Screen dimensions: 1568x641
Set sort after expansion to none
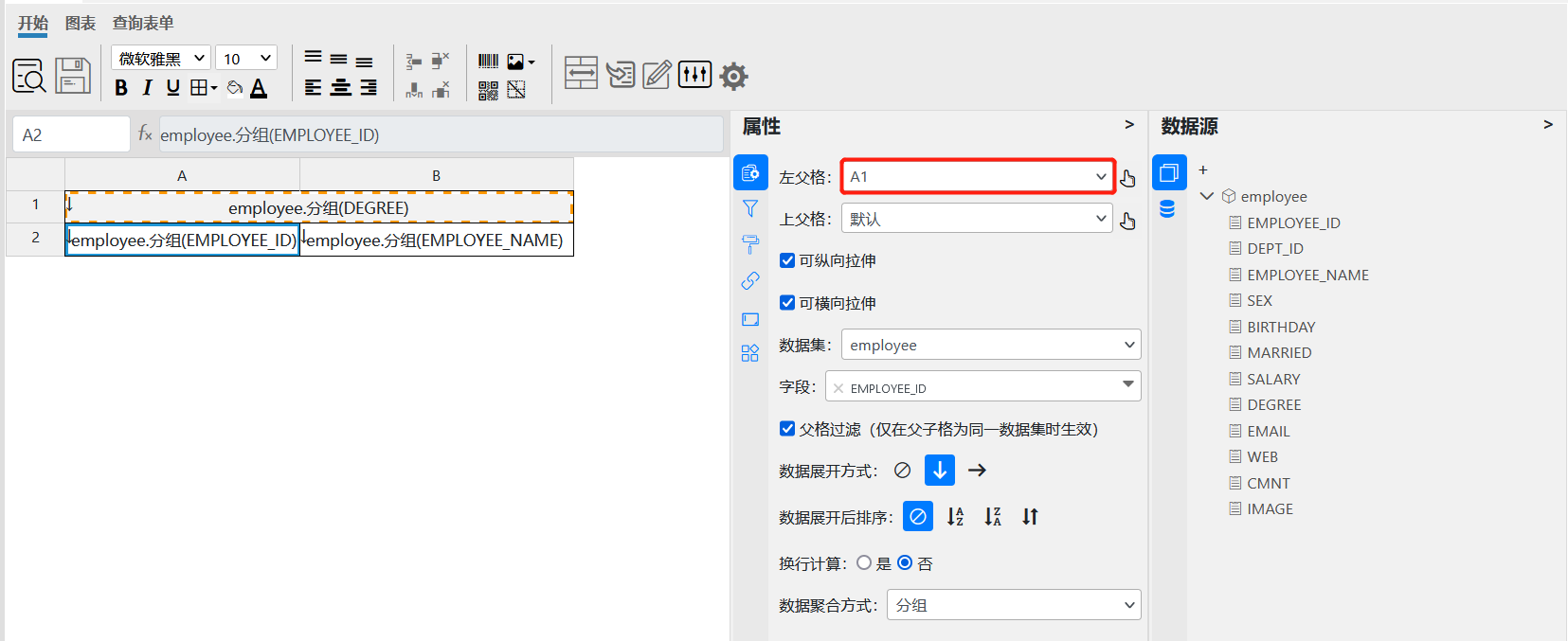pyautogui.click(x=918, y=516)
